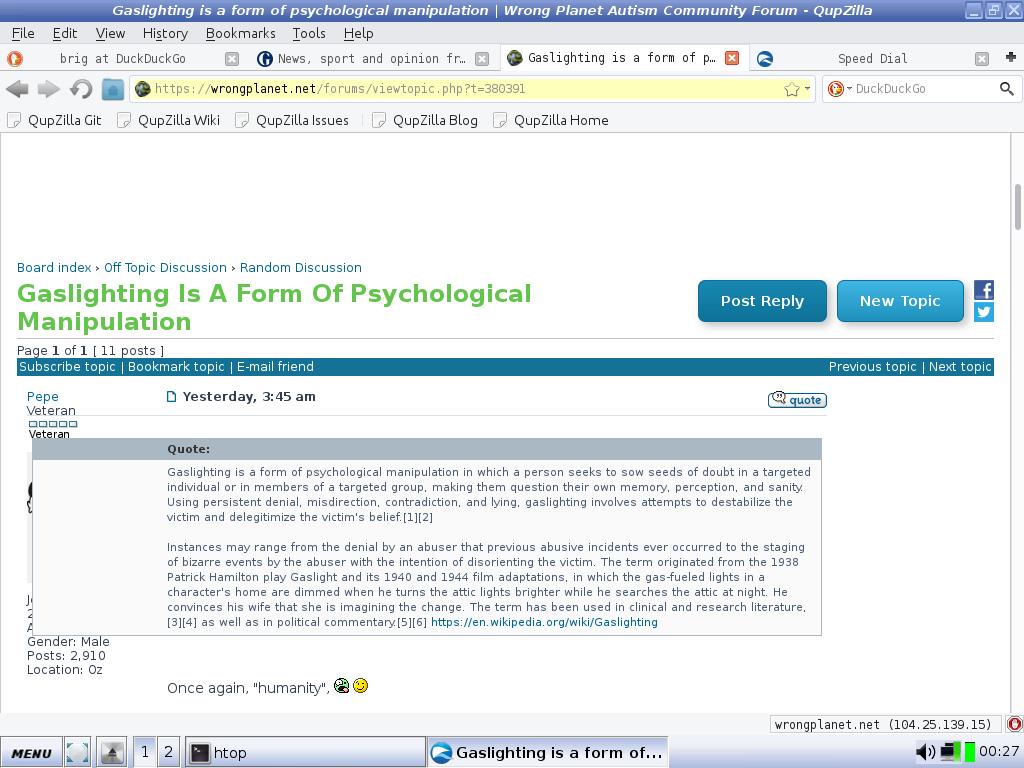Open the Tools menu
Viewport: 1024px width, 768px height.
(309, 33)
